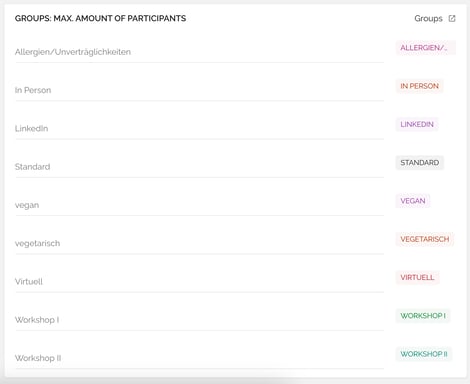Viewport: 470px width, 384px height.
Task: Select the WORKSHOP II group tag
Action: [424, 354]
